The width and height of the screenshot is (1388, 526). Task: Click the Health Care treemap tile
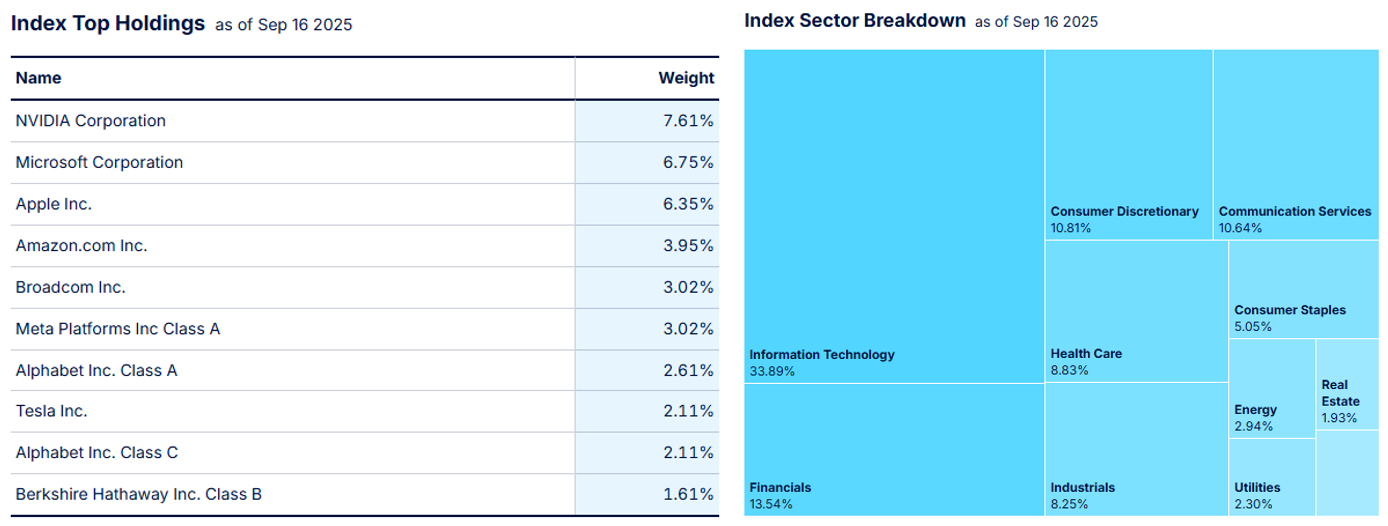[1136, 311]
